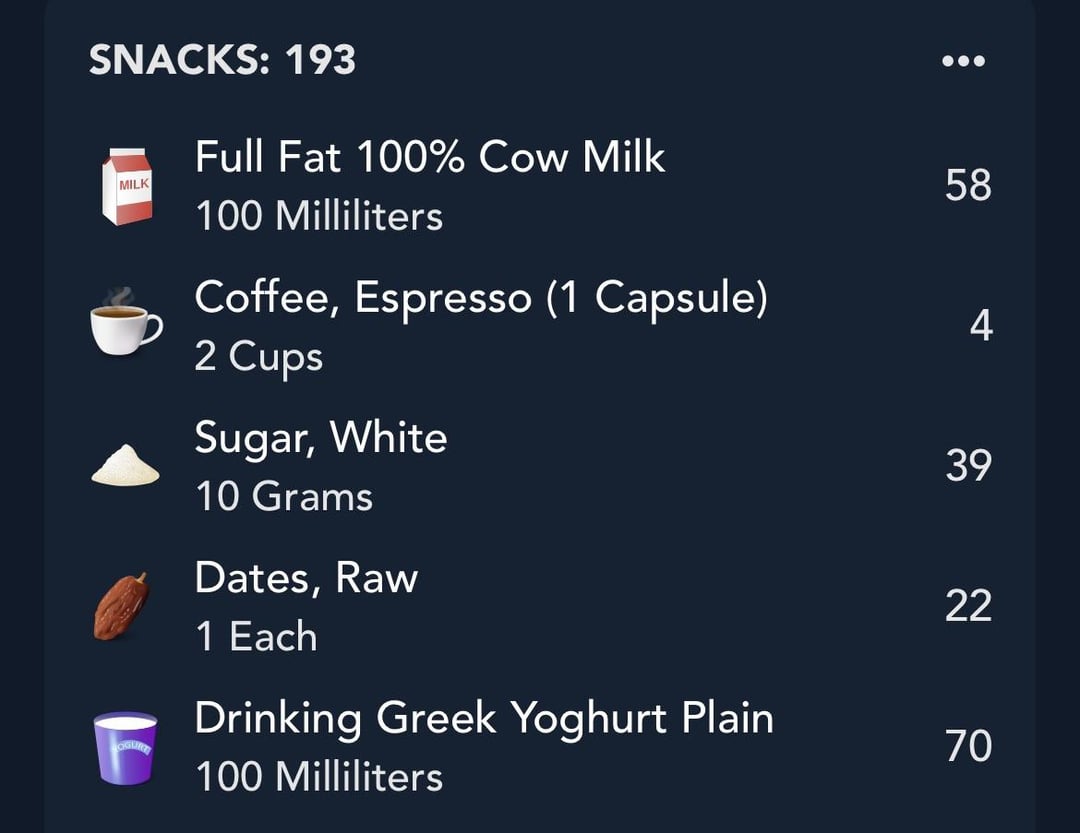Image resolution: width=1080 pixels, height=833 pixels.
Task: Tap the milk carton icon
Action: tap(127, 186)
